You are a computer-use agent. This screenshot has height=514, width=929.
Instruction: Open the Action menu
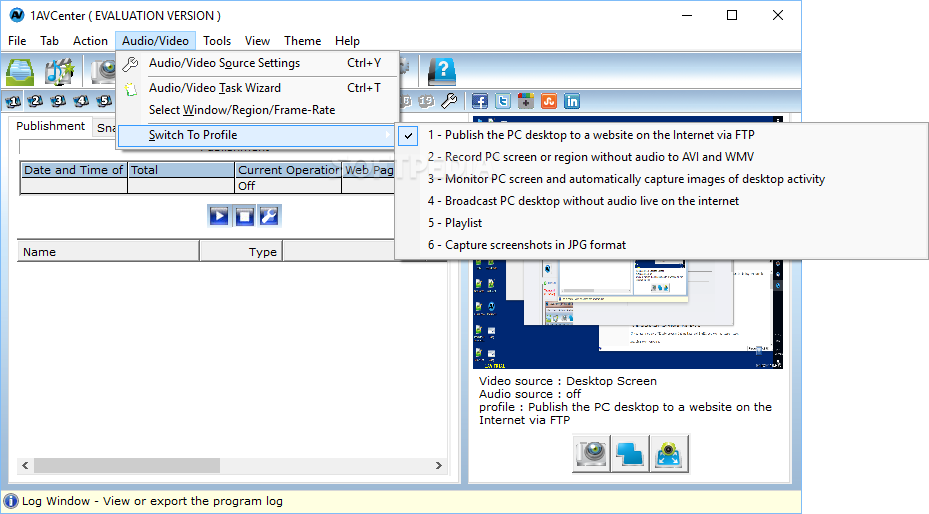pos(90,41)
